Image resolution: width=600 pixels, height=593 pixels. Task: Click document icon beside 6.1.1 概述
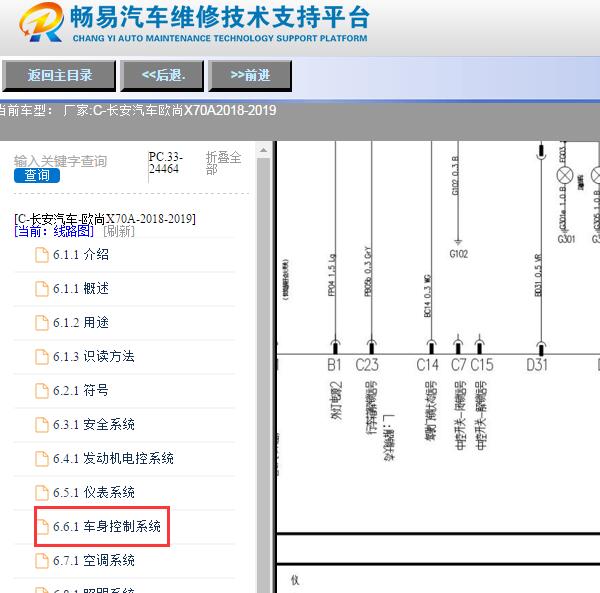point(42,289)
